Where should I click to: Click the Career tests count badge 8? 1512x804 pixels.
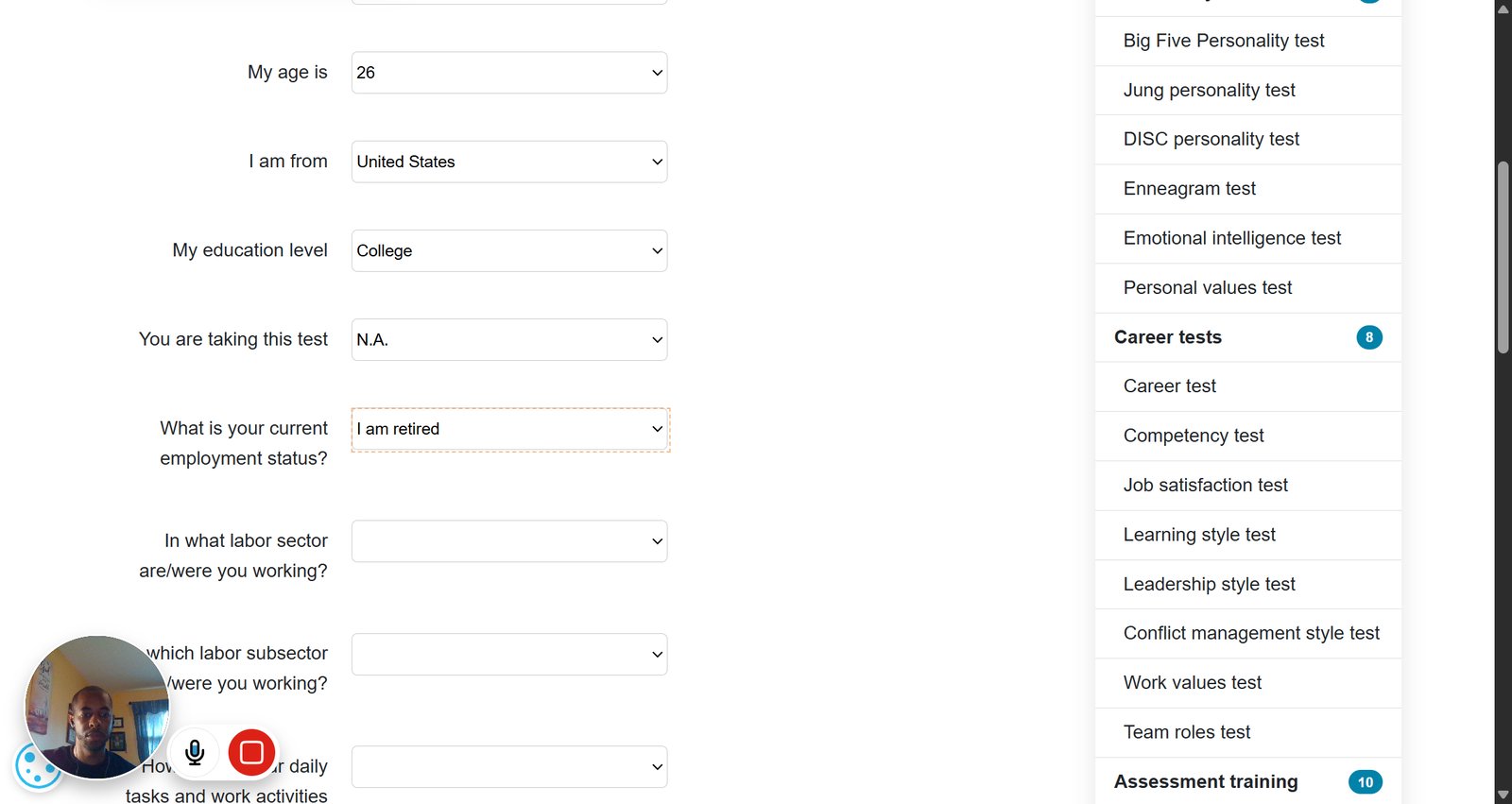click(x=1369, y=337)
